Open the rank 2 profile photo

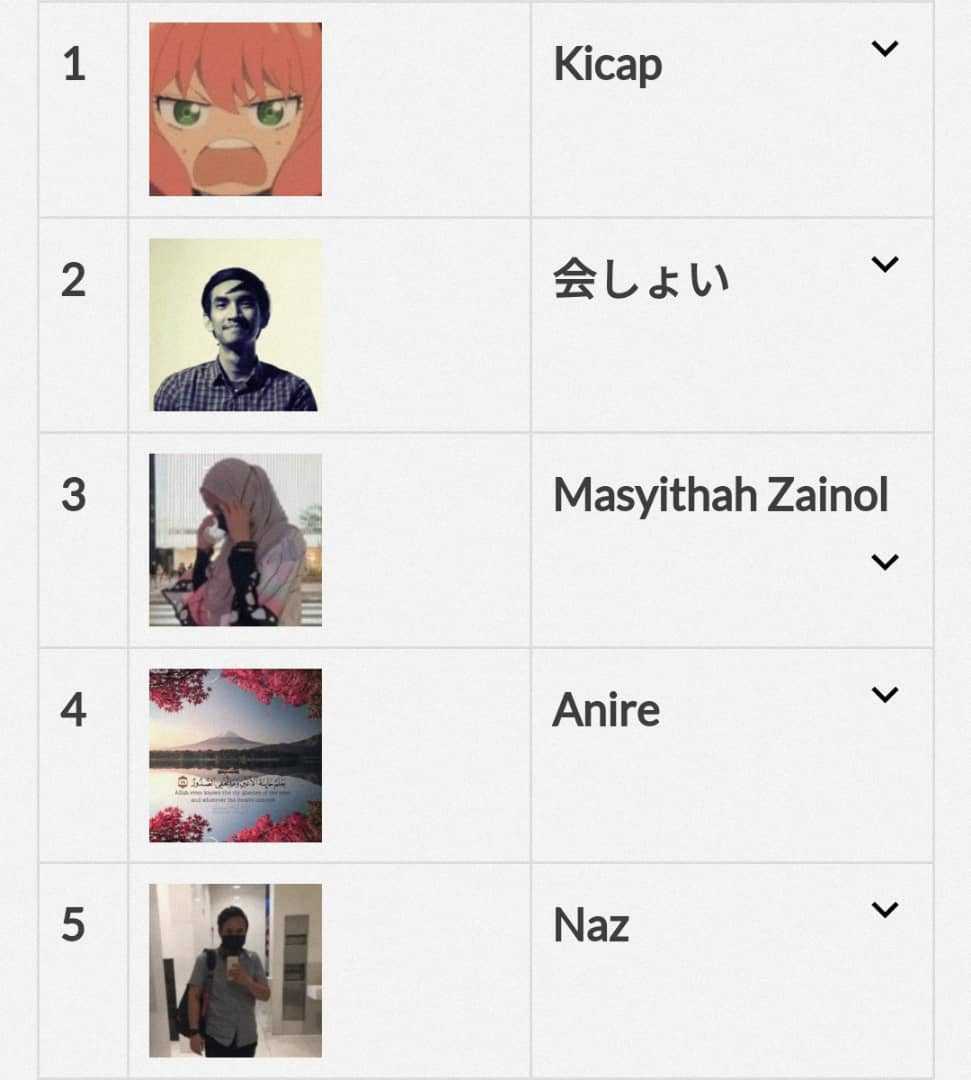tap(236, 325)
